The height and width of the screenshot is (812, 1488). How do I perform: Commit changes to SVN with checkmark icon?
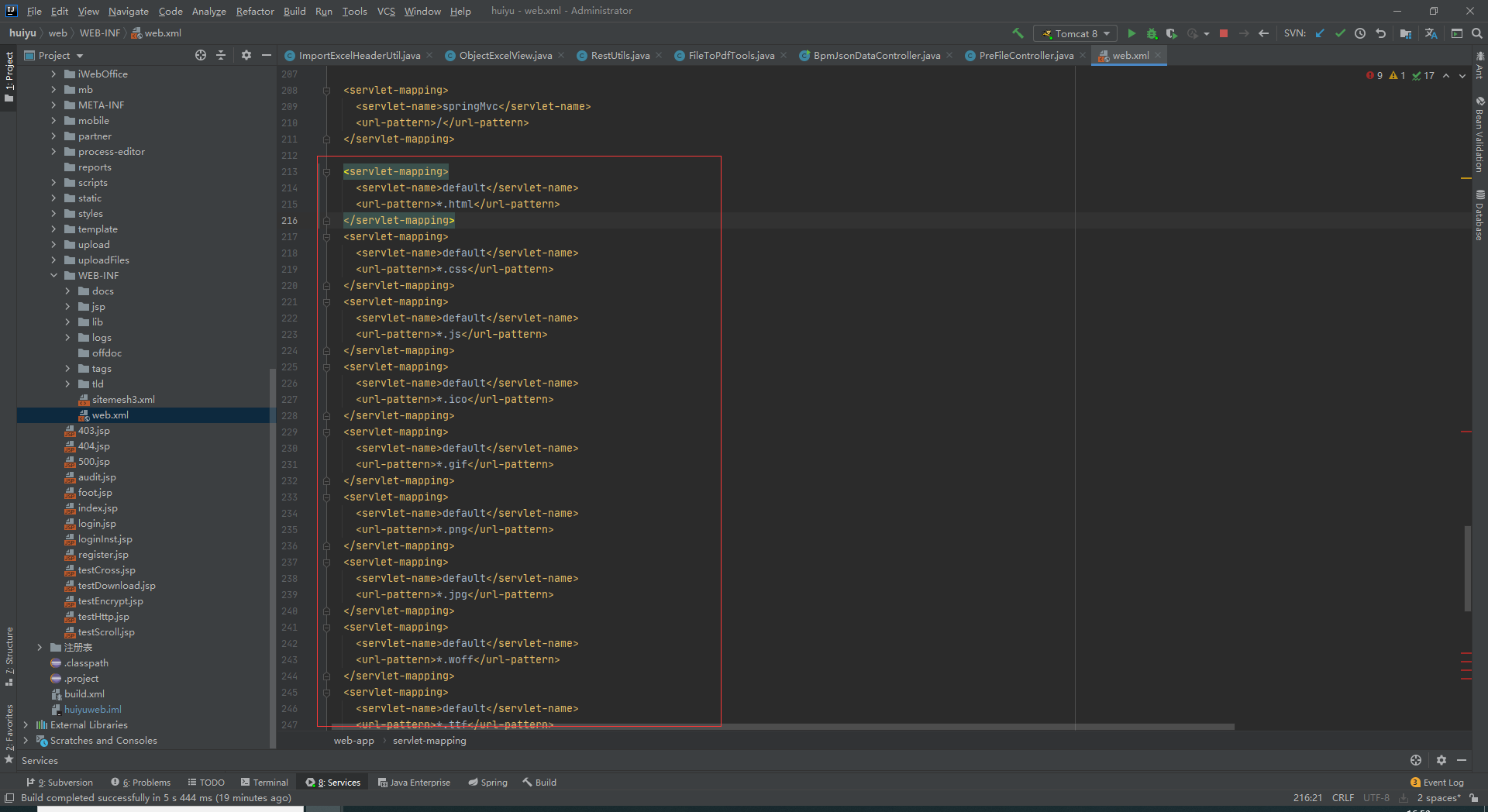click(x=1342, y=33)
